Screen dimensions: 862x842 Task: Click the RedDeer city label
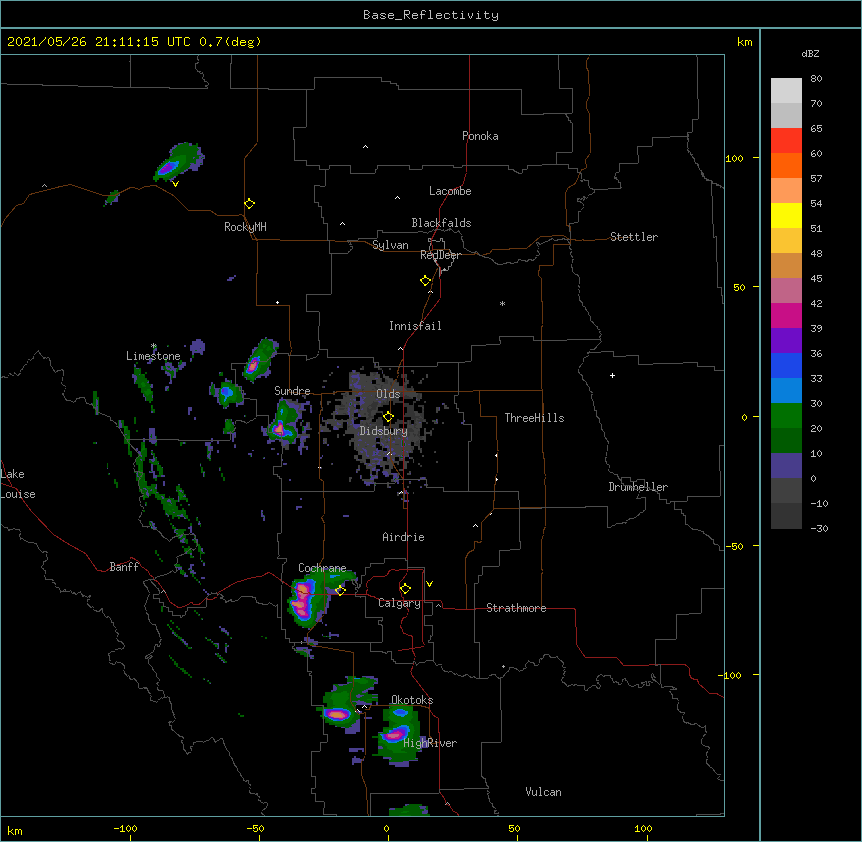[440, 255]
